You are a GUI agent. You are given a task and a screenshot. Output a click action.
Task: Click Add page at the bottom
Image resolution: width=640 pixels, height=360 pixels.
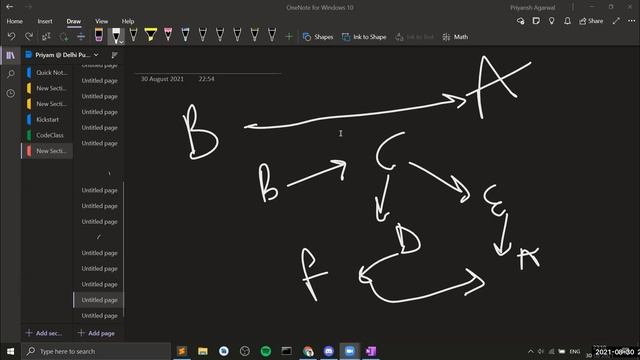(x=96, y=333)
